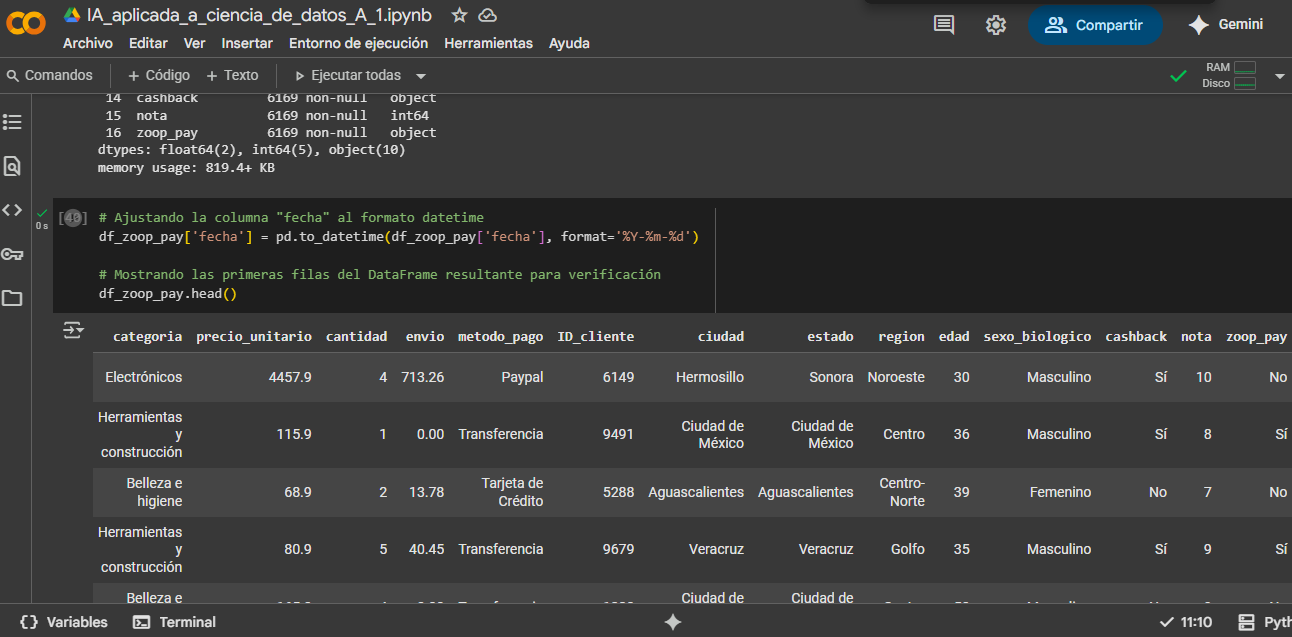The image size is (1292, 637).
Task: Click the Aguascalientes ciudad cell
Action: click(696, 492)
